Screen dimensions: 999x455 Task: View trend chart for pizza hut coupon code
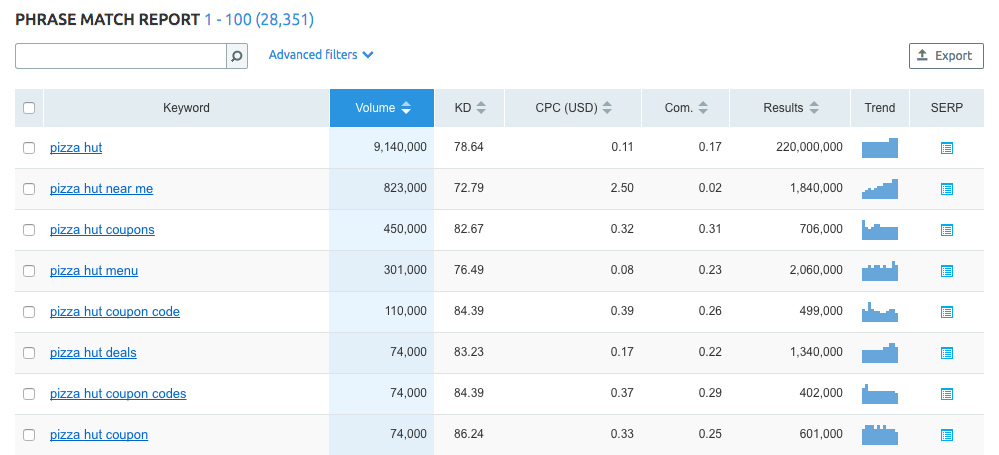click(880, 312)
